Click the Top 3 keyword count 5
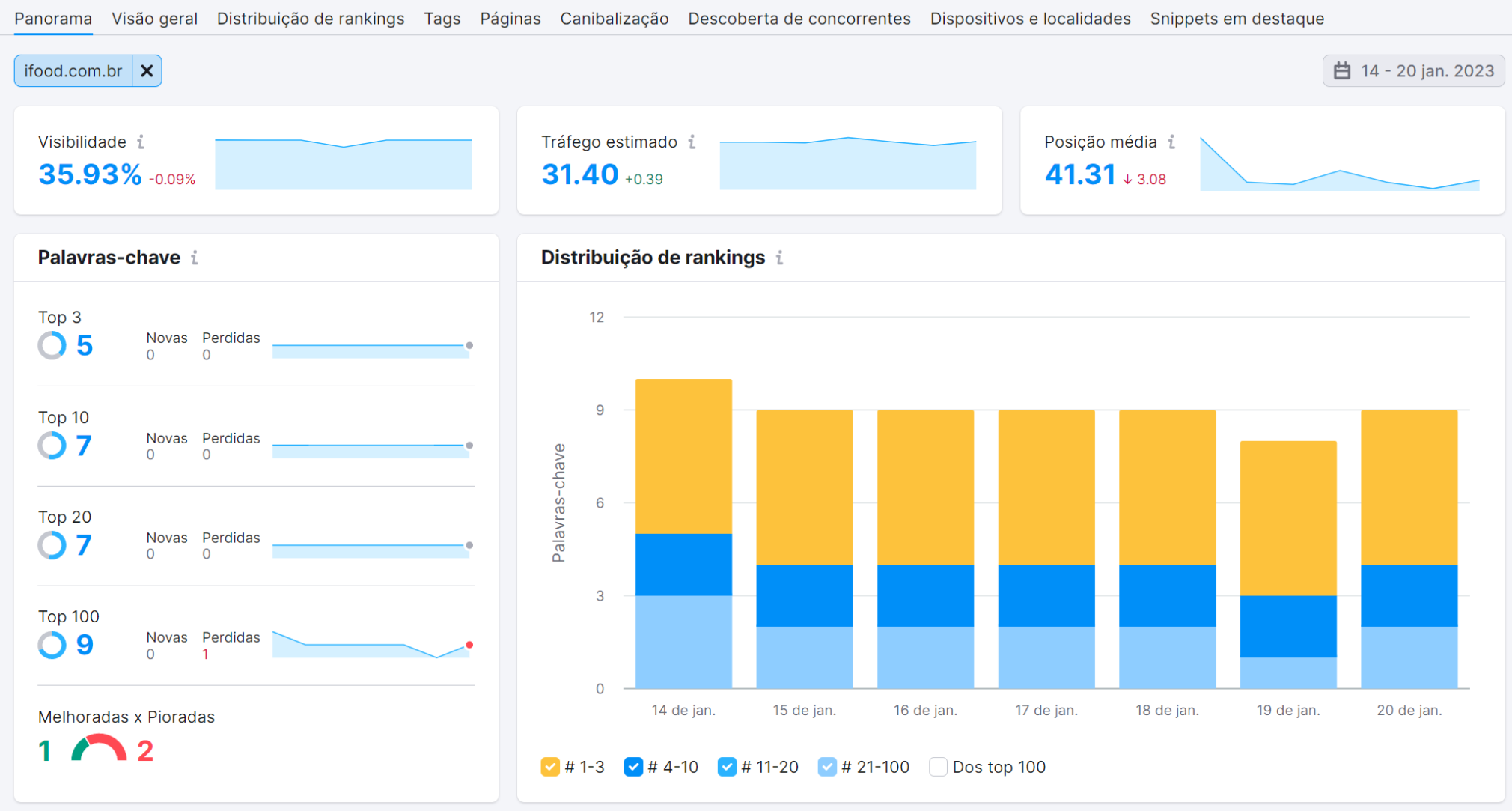 (x=85, y=345)
